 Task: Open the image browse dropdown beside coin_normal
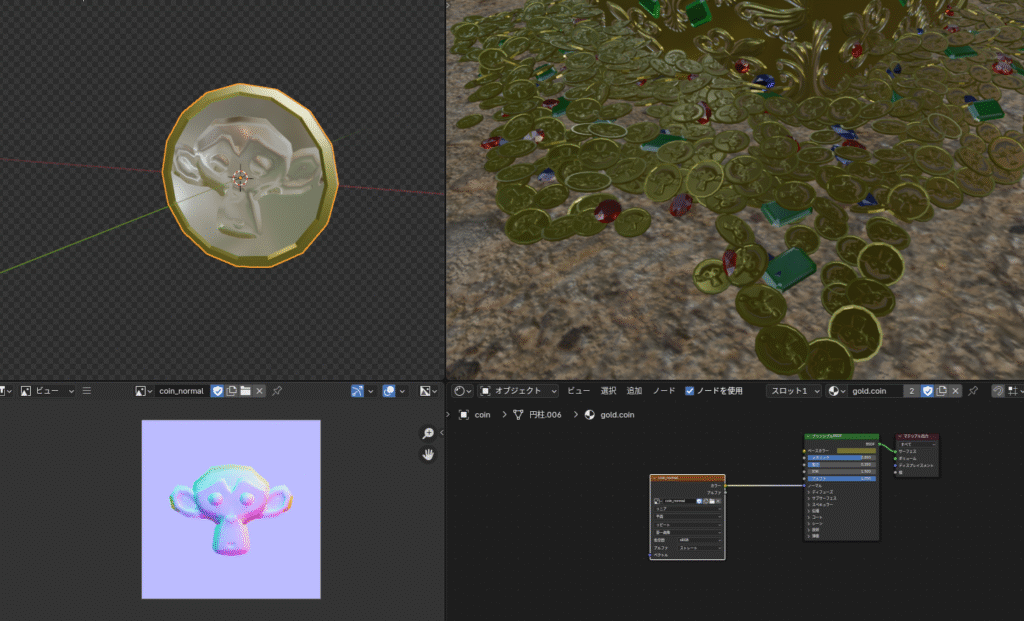coord(144,391)
